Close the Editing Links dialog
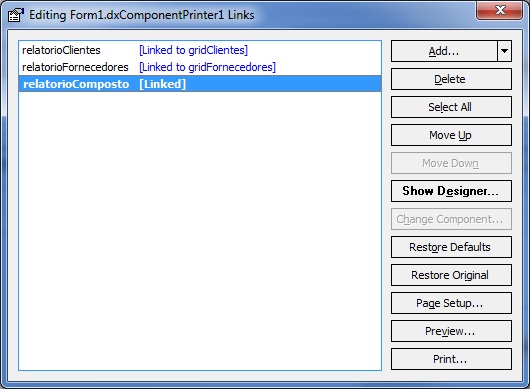 [x=500, y=10]
